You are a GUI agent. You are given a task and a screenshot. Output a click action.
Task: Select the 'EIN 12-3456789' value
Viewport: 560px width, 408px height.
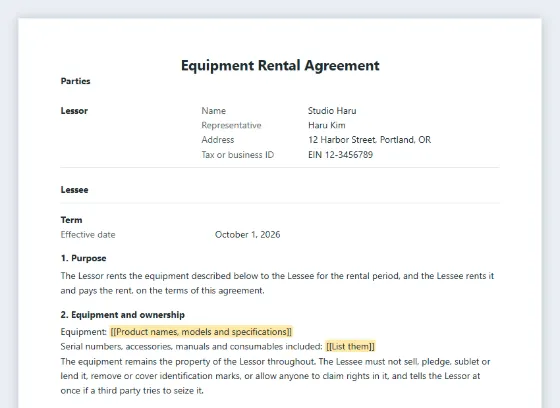340,155
